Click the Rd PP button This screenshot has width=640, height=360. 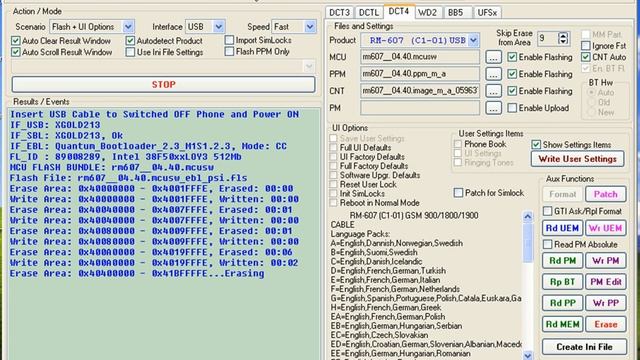562,303
